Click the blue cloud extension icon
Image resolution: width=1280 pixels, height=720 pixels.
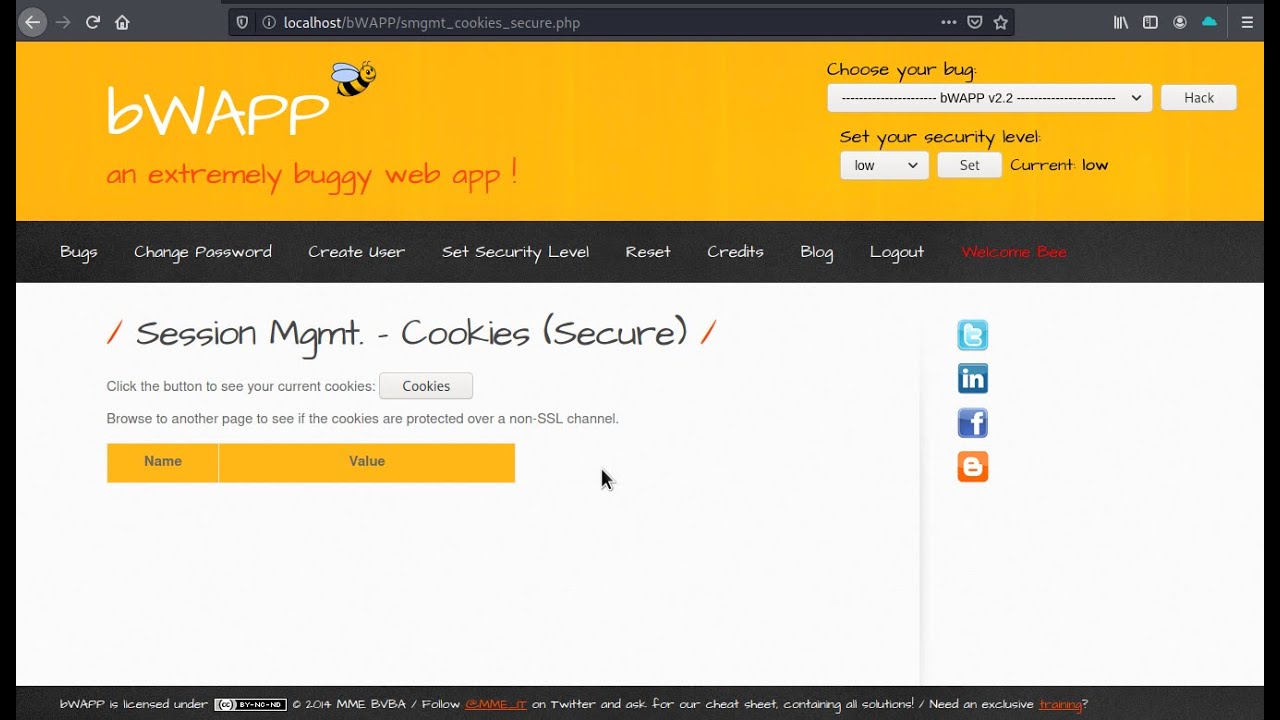click(1209, 22)
